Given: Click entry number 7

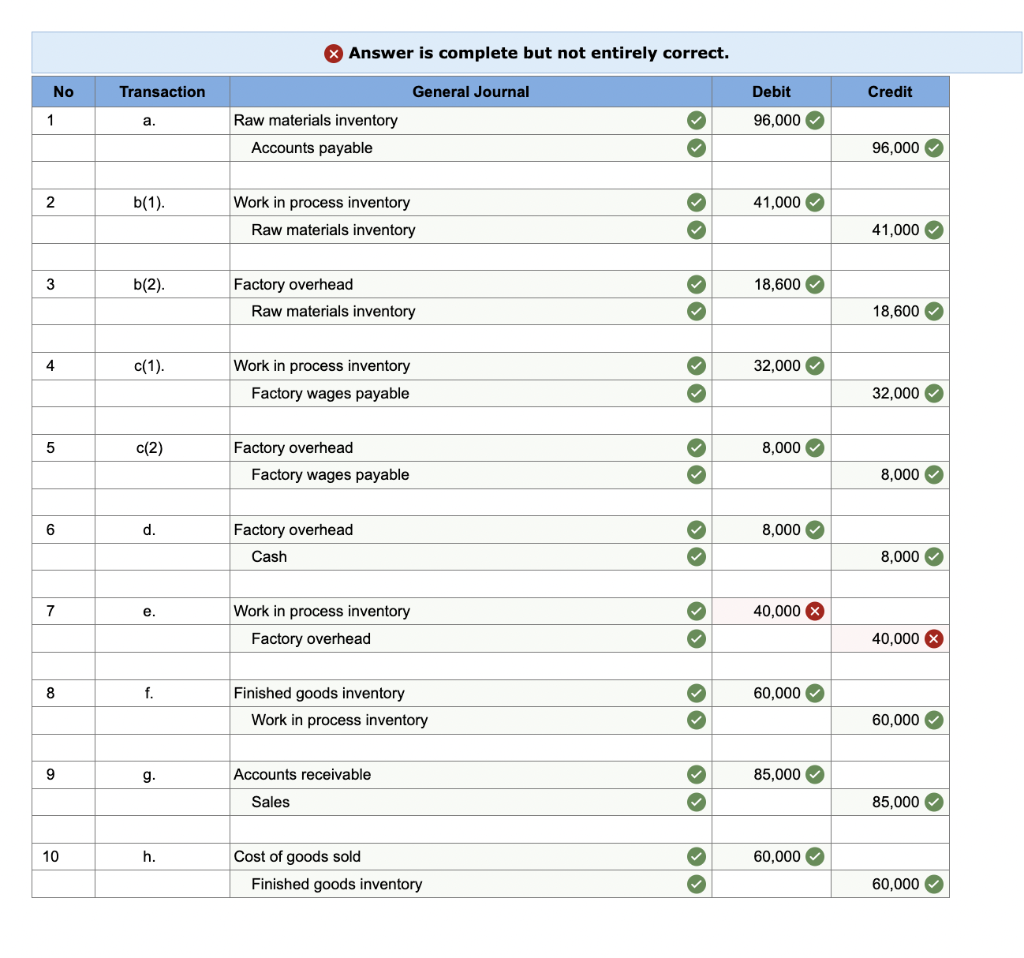Looking at the screenshot, I should [50, 611].
